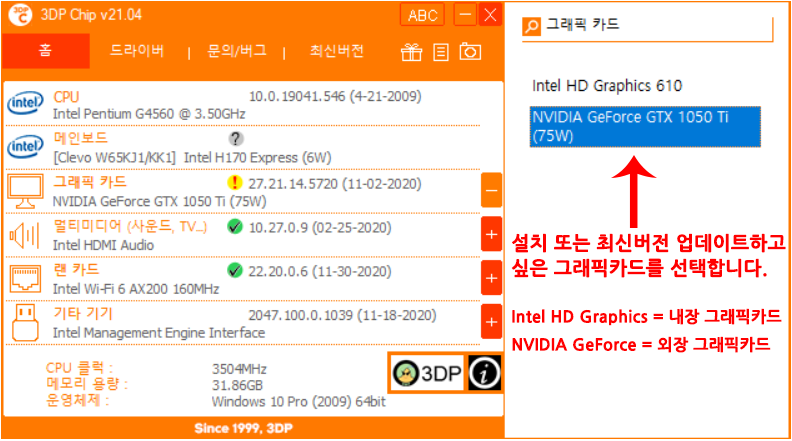Click the camera screenshot icon

pos(470,52)
